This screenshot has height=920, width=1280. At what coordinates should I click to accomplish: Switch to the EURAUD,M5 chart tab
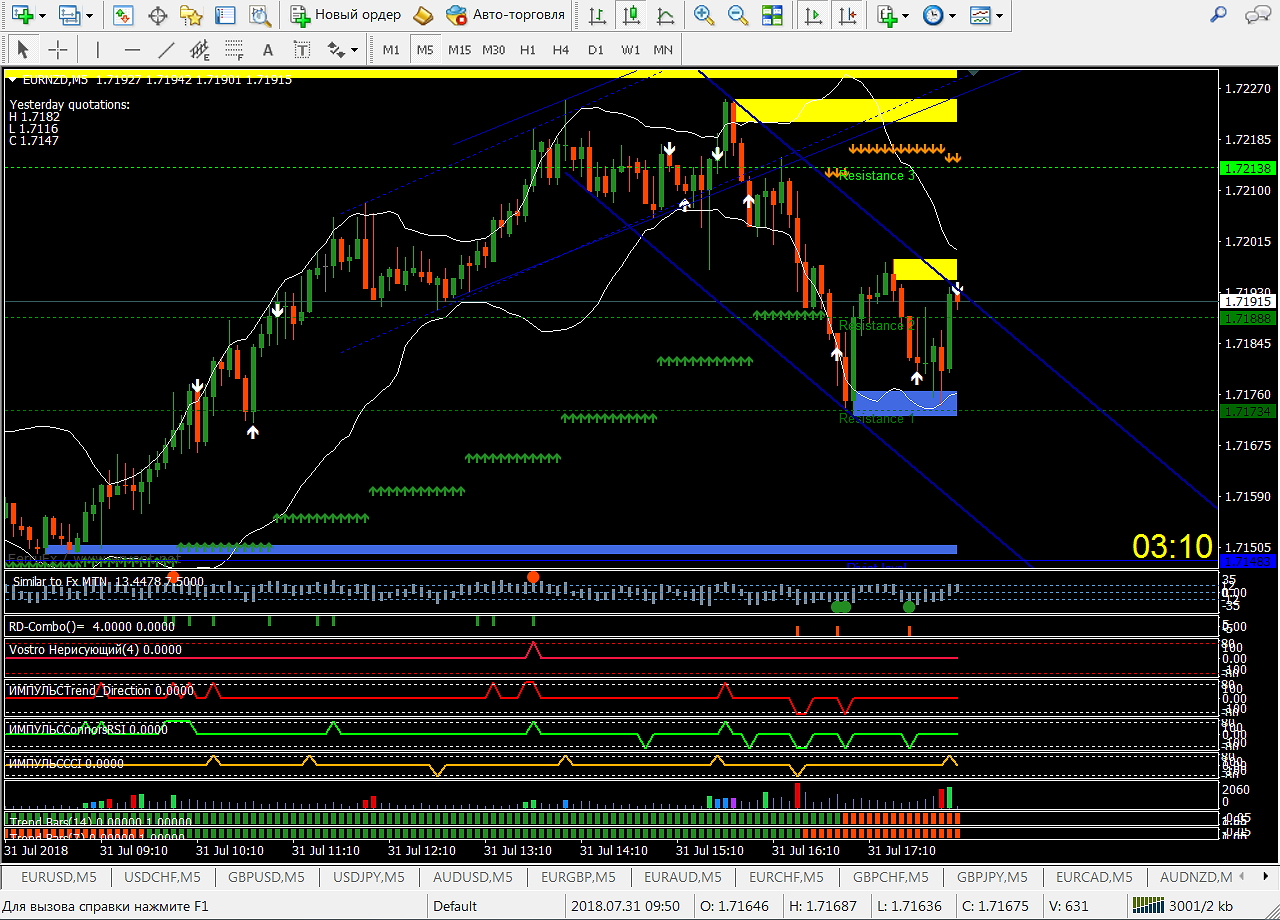(683, 877)
